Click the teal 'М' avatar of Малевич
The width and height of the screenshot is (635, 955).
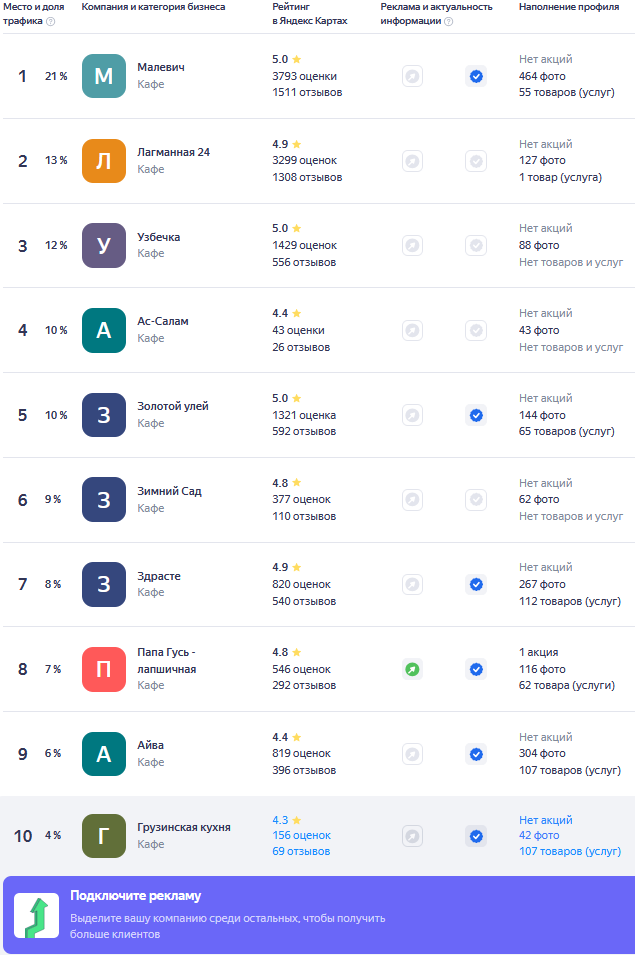104,76
